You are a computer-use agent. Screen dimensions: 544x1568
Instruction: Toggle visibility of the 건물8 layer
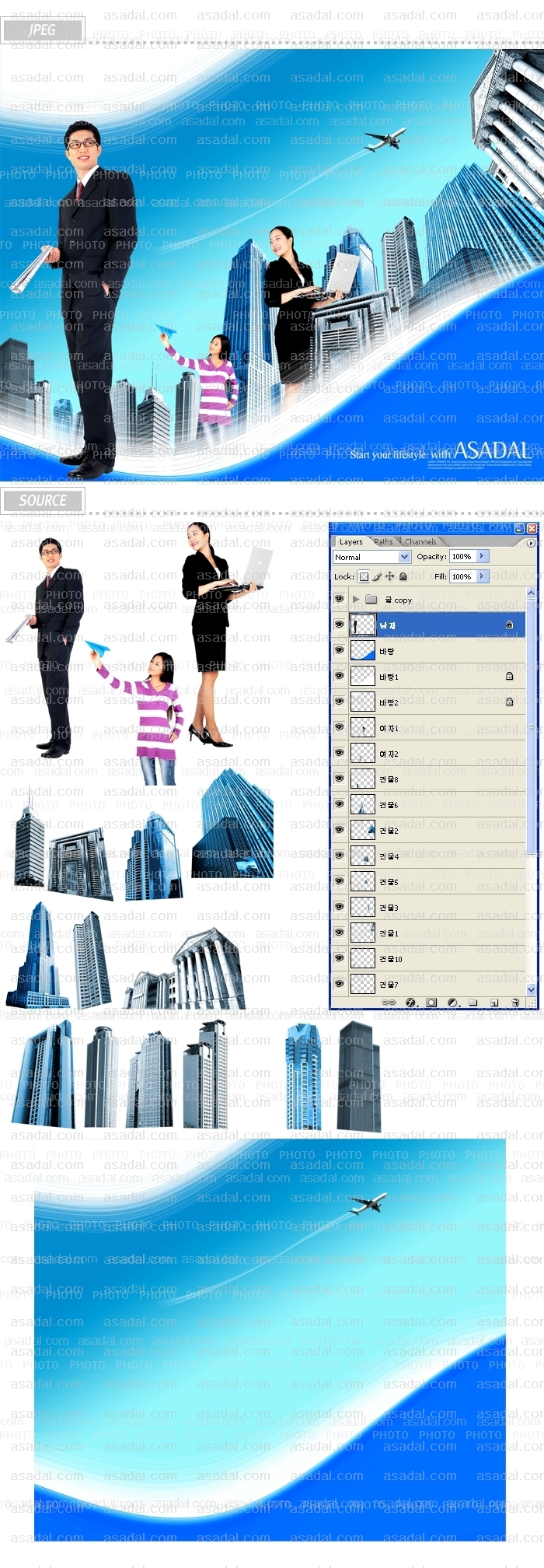click(x=339, y=779)
